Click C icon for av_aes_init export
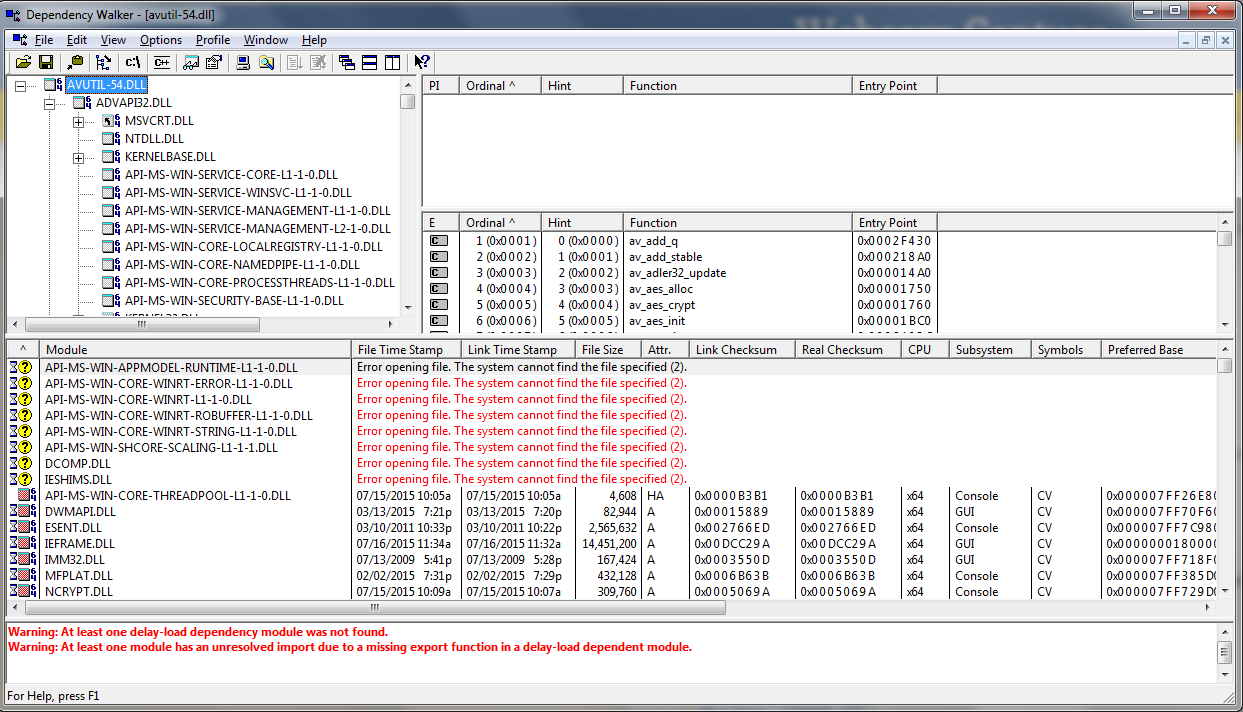 pos(438,321)
